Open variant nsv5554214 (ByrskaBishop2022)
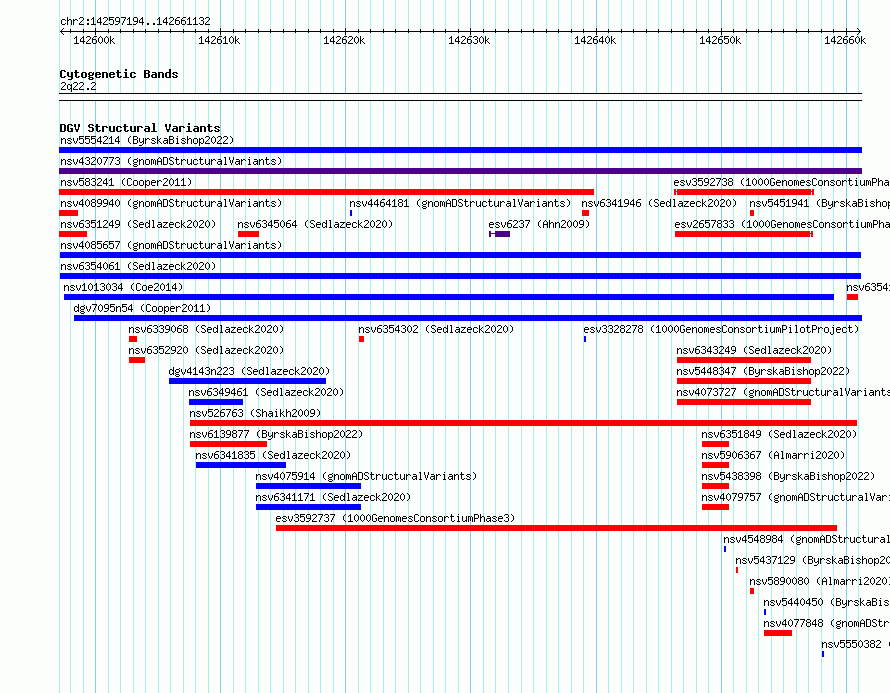The width and height of the screenshot is (890, 693). 147,140
